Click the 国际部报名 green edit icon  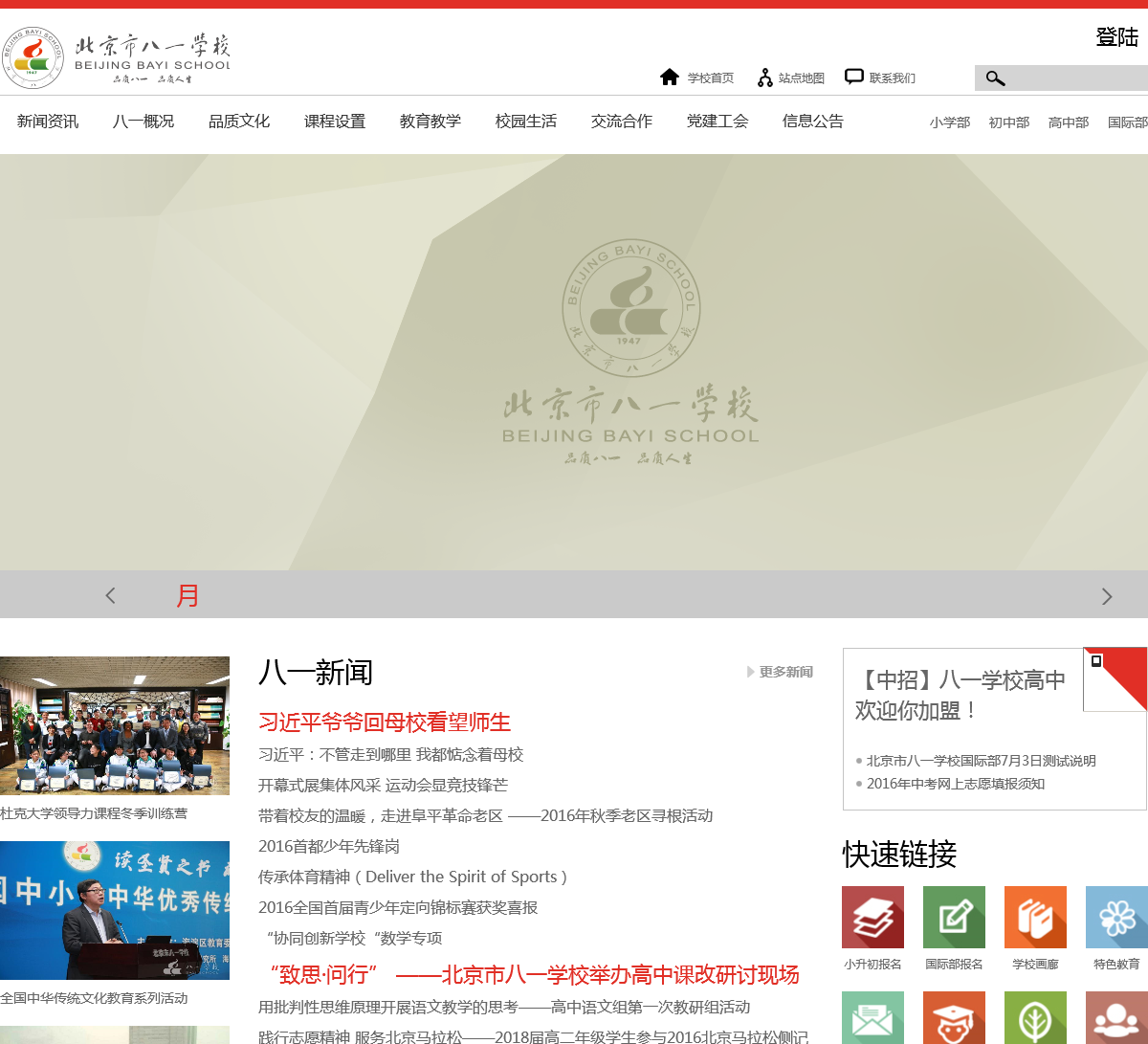954,917
